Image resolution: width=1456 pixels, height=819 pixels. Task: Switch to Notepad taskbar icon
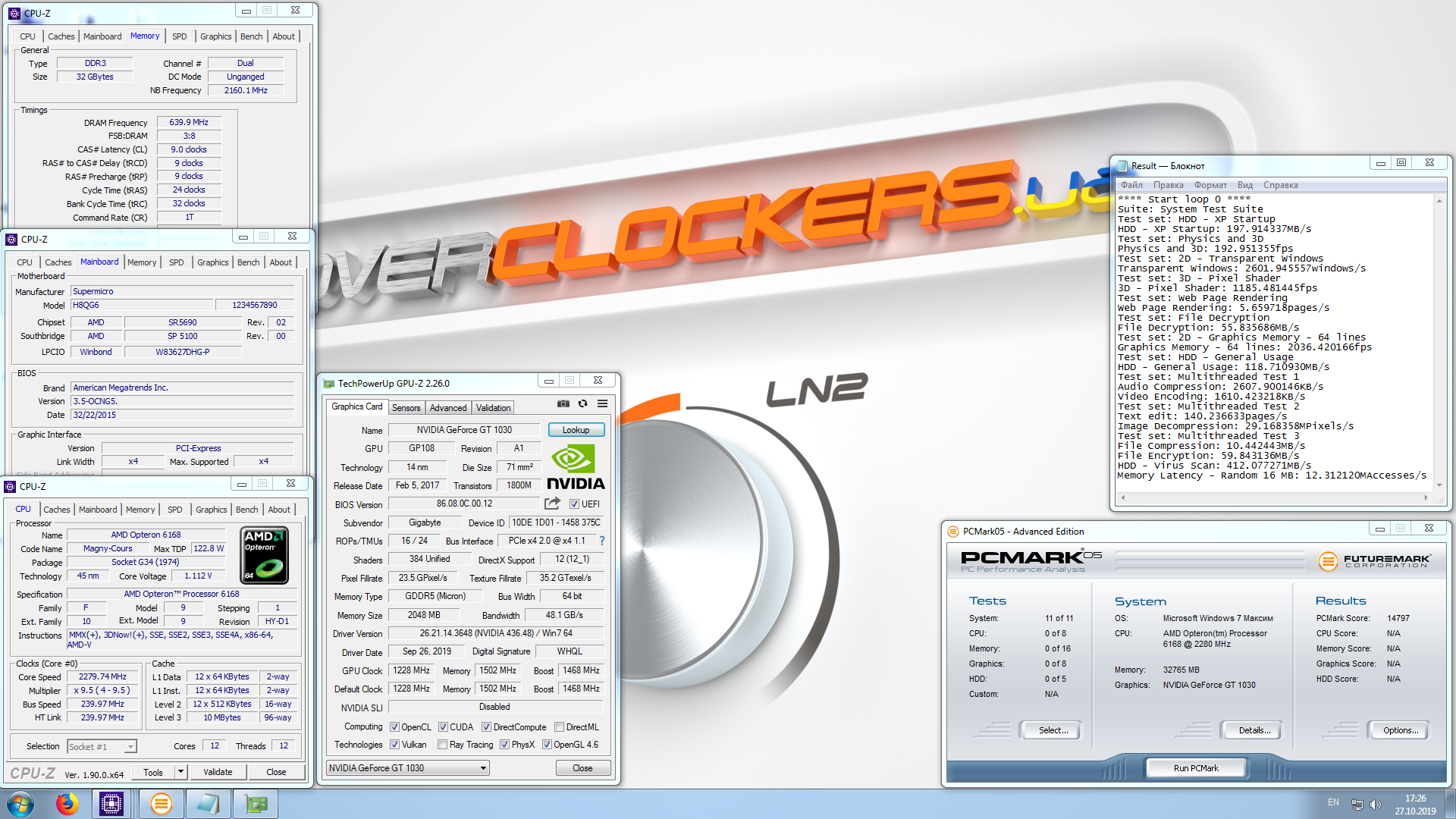pyautogui.click(x=207, y=804)
